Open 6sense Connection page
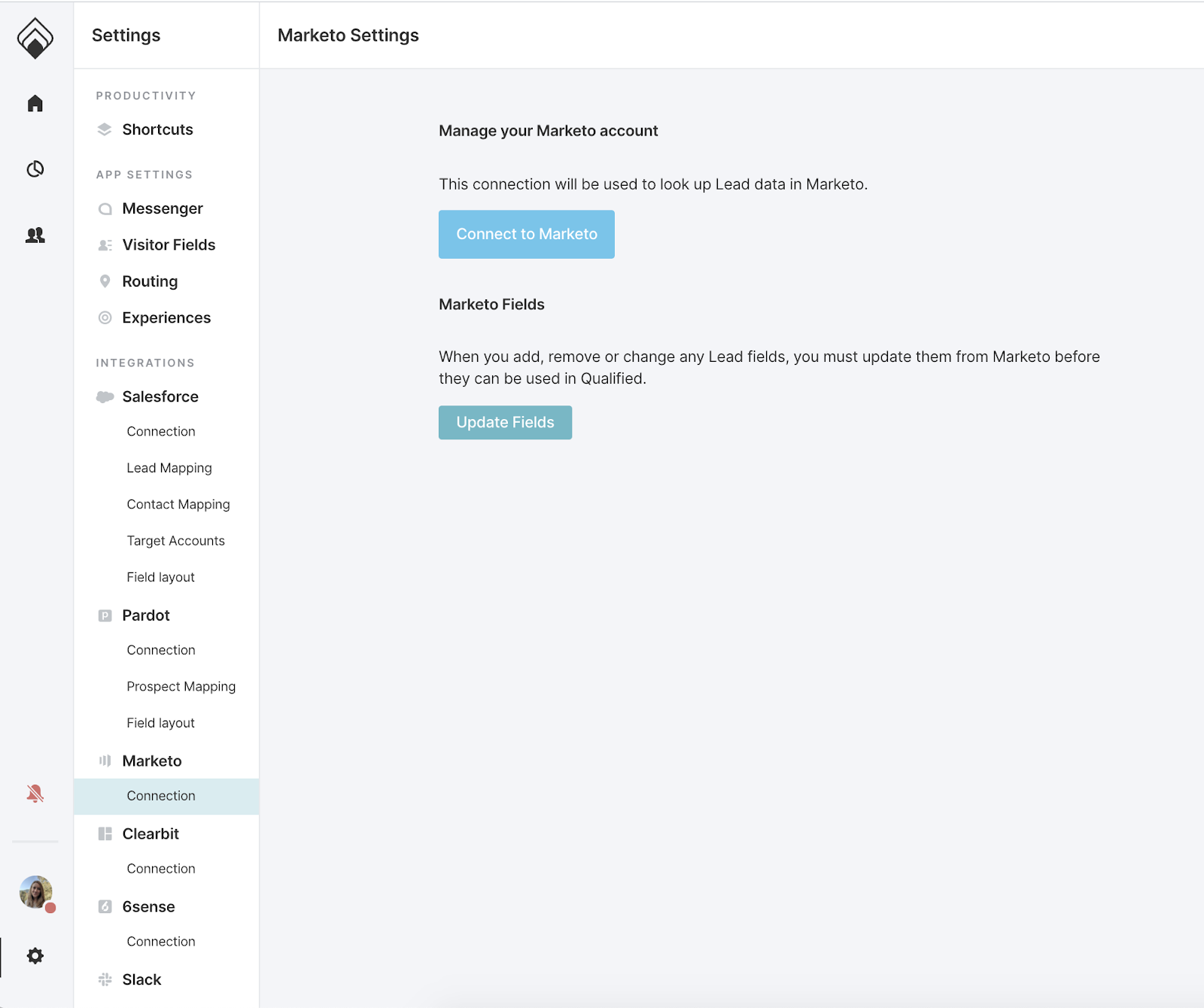 (161, 941)
